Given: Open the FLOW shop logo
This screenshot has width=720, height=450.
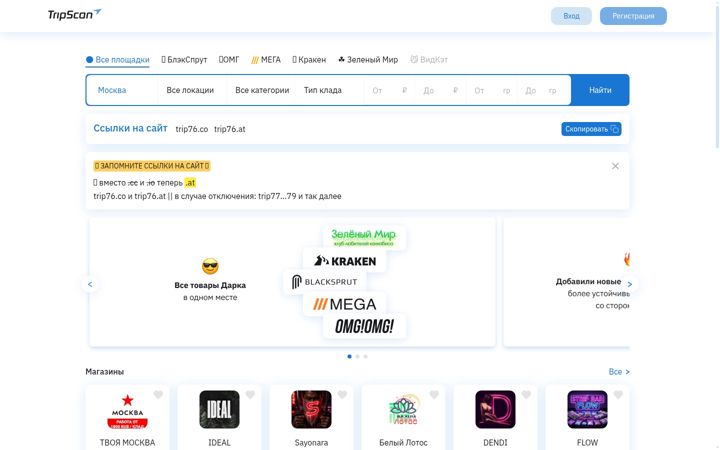Looking at the screenshot, I should coord(587,410).
